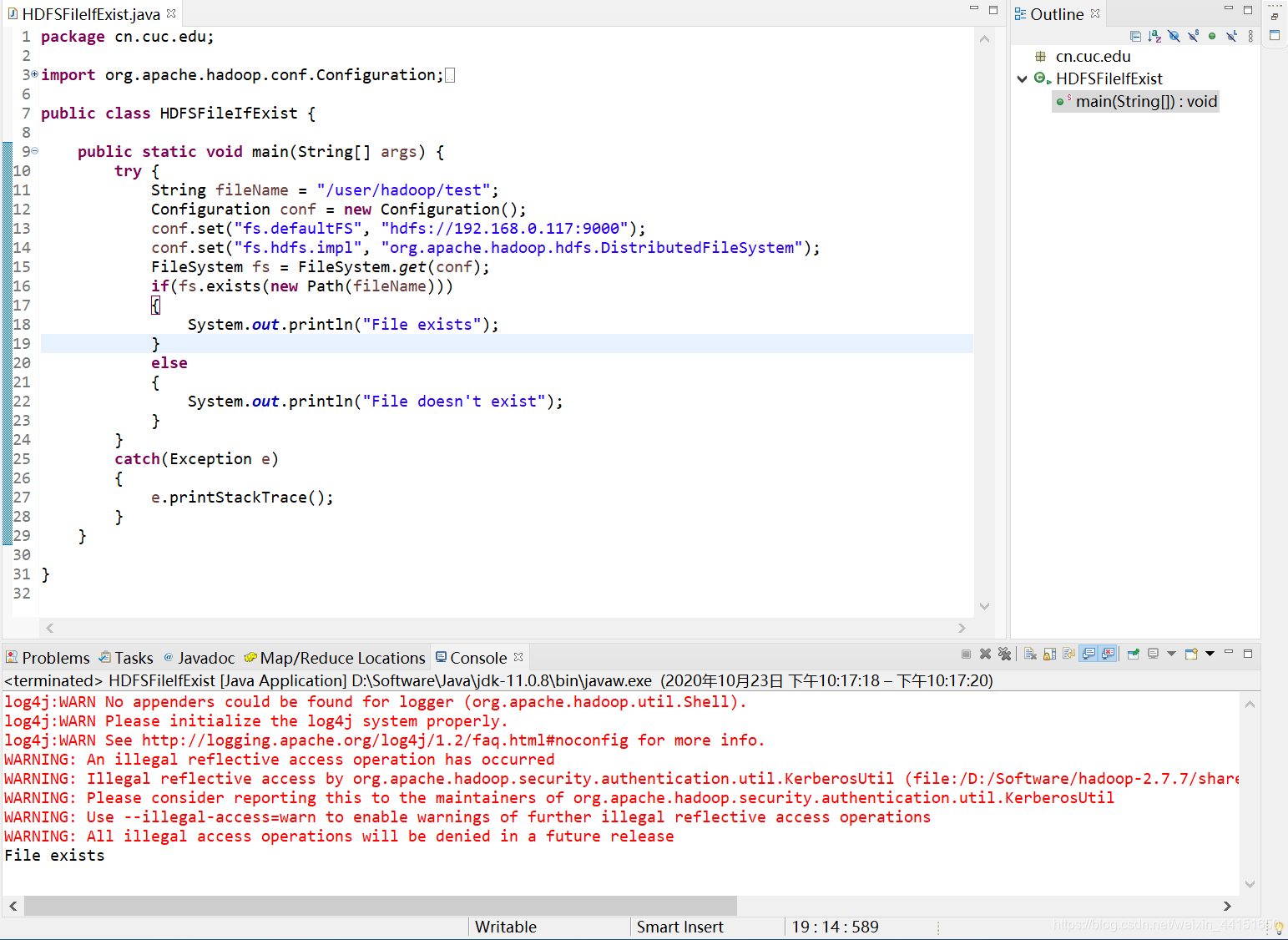1288x940 pixels.
Task: Disable Show Console When Standard Out Changes
Action: pyautogui.click(x=1088, y=654)
